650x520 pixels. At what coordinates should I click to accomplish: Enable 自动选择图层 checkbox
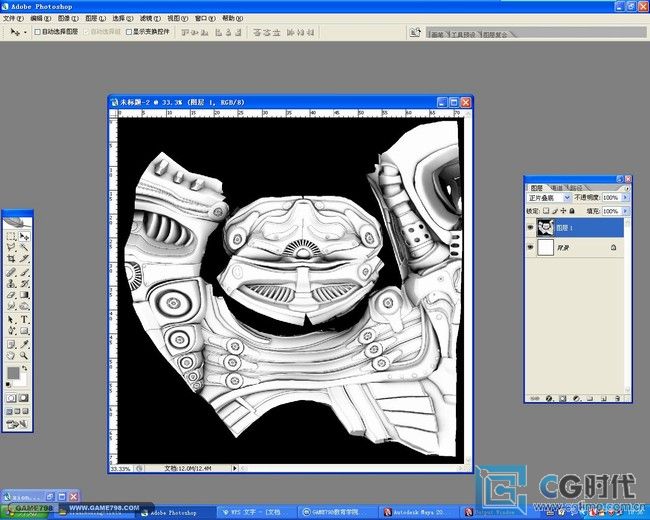37,32
